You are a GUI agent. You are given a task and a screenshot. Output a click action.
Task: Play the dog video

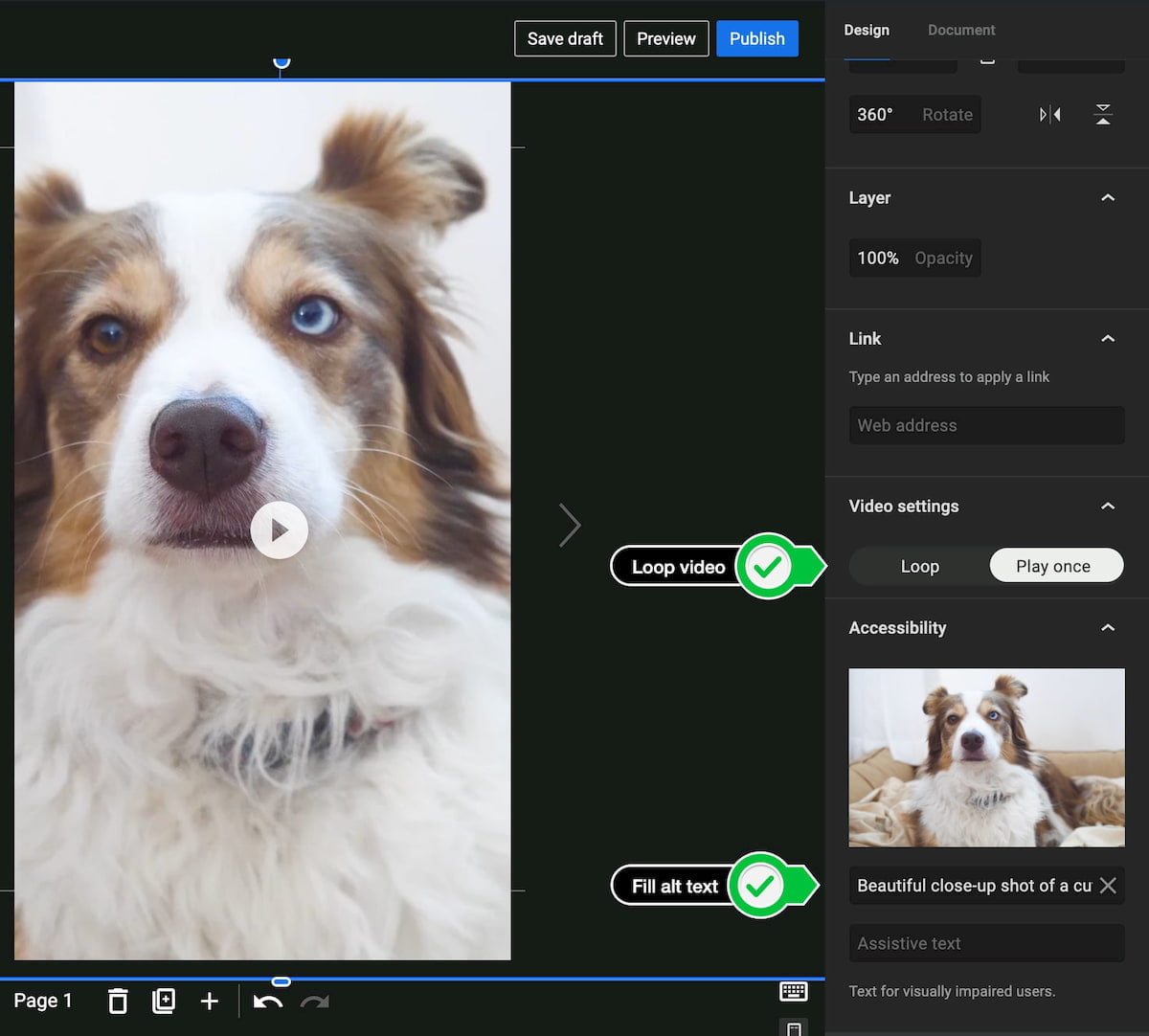279,529
